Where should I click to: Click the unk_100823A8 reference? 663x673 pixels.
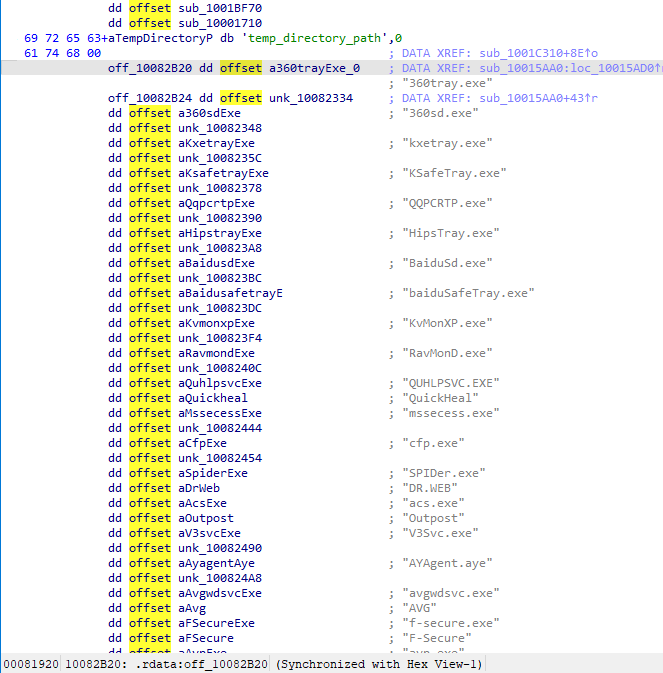[220, 249]
